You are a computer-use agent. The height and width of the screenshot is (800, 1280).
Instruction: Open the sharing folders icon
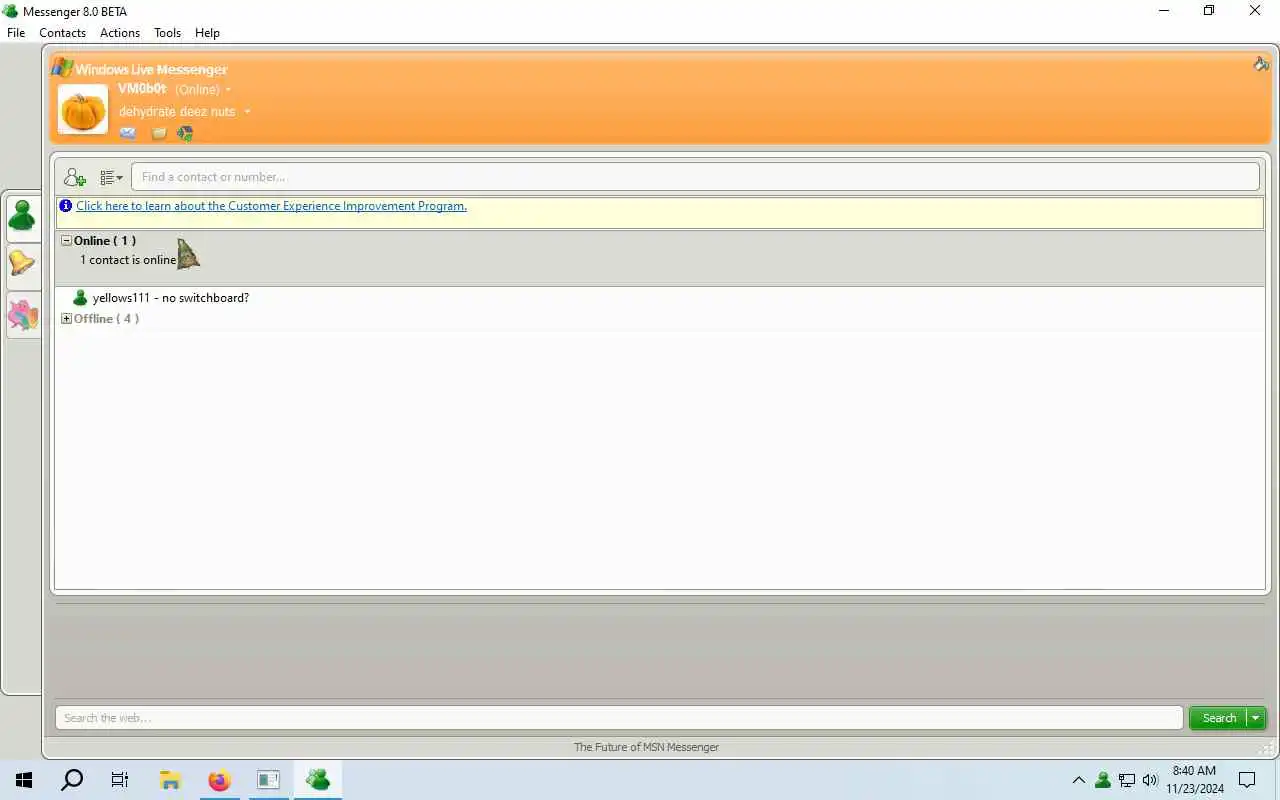[x=159, y=133]
